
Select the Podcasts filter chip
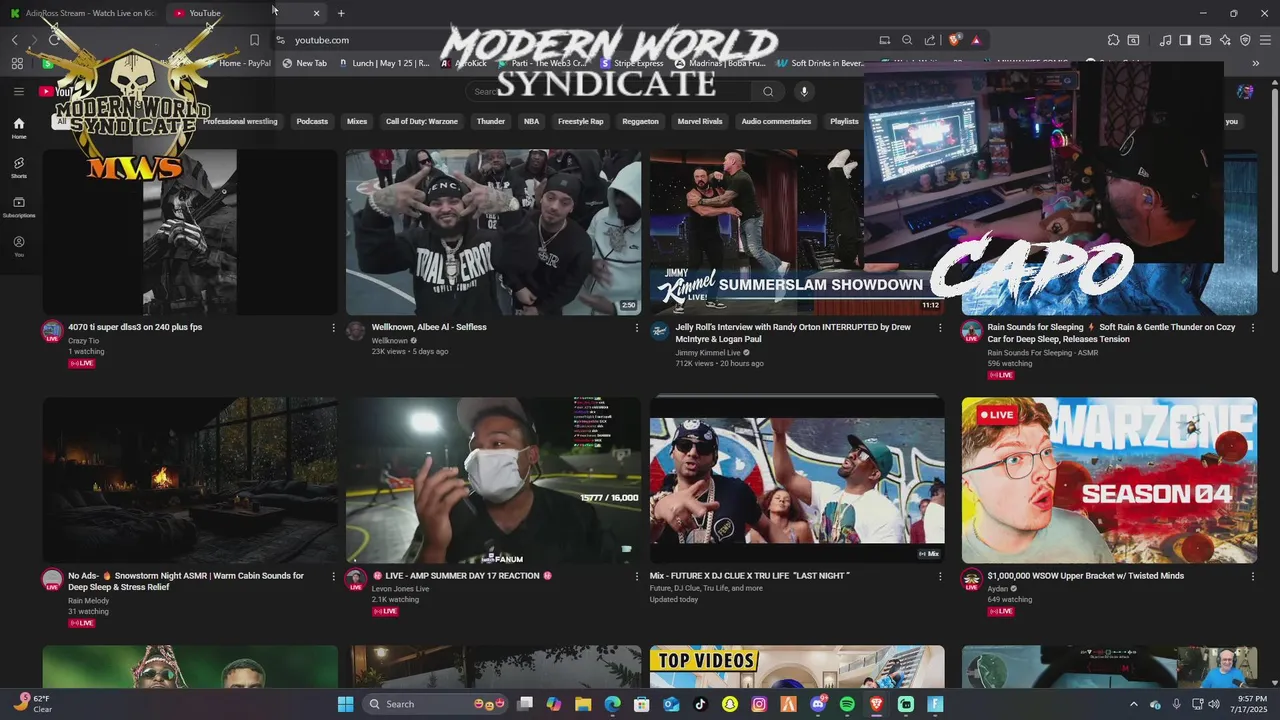pos(312,121)
